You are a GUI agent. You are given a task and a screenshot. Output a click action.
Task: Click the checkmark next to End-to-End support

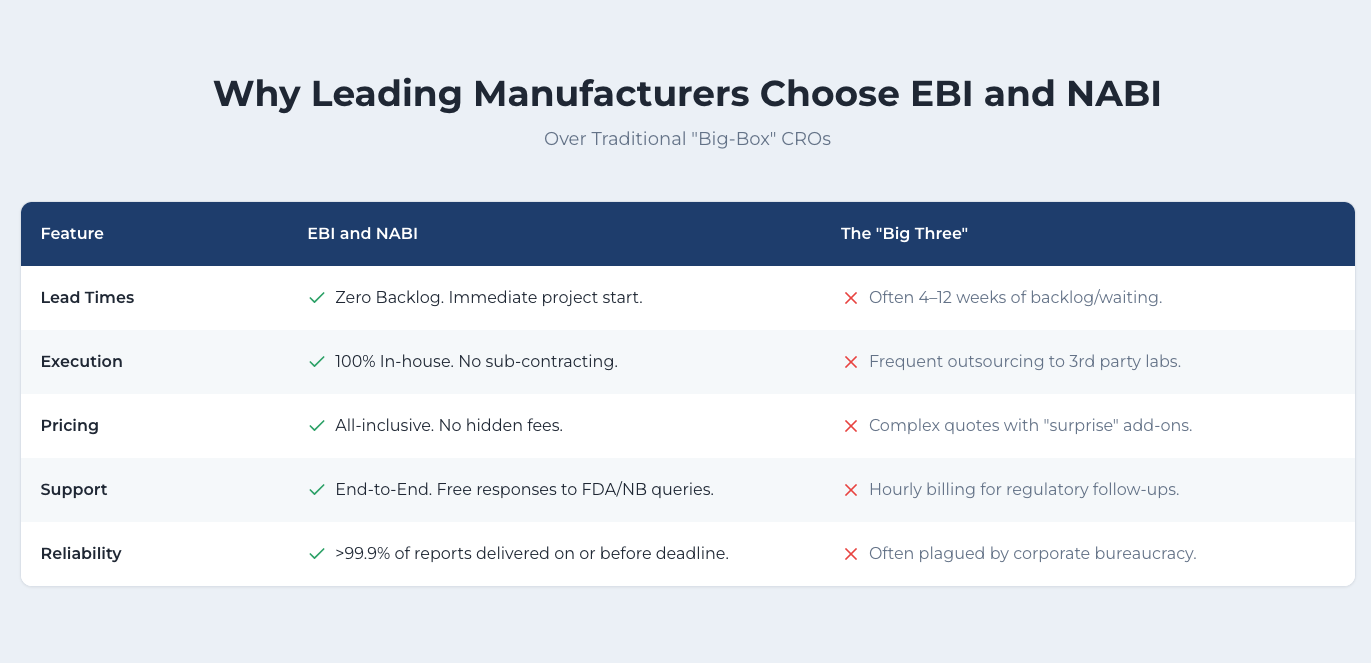(317, 490)
